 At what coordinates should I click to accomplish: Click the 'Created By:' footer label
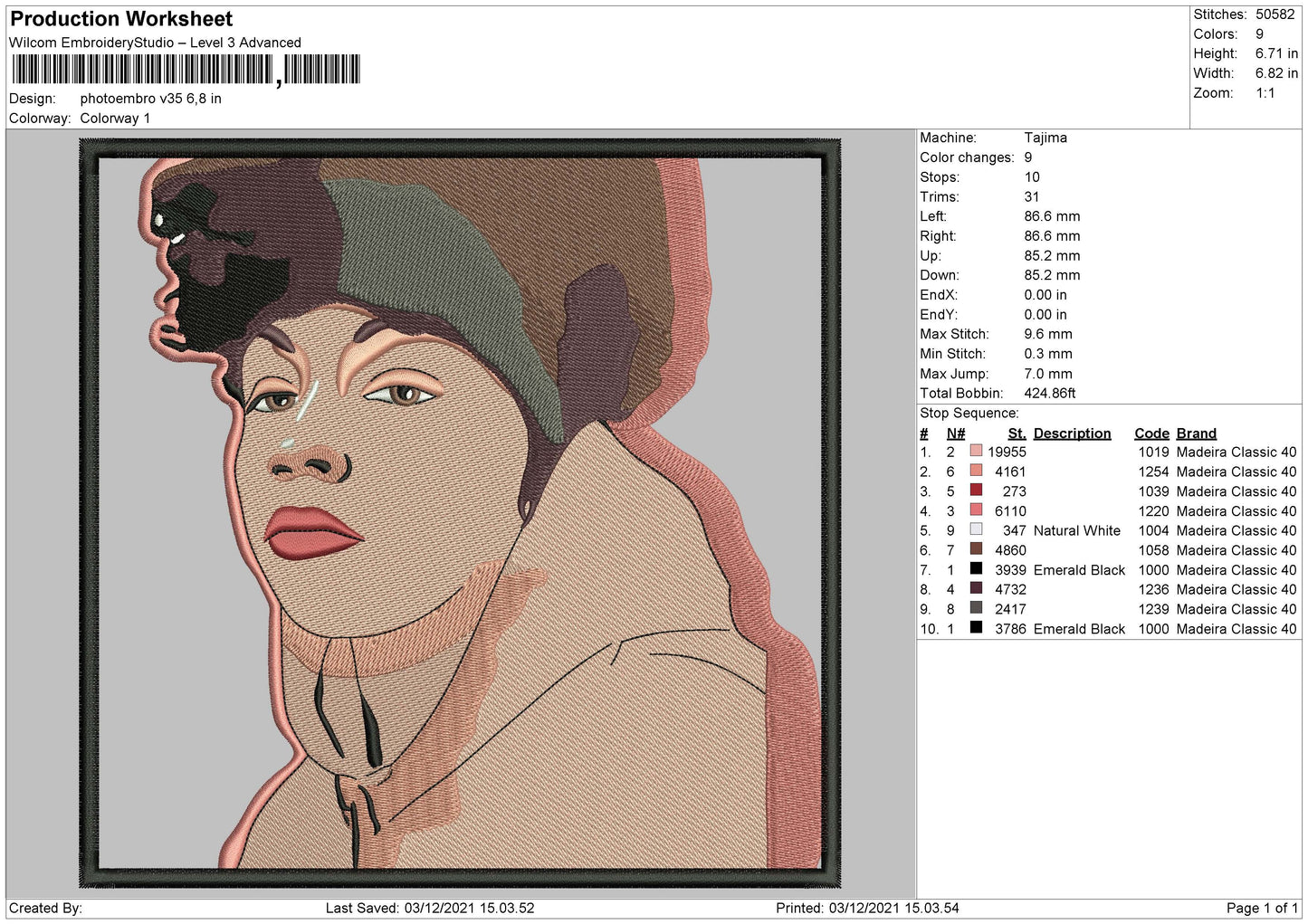tap(45, 908)
